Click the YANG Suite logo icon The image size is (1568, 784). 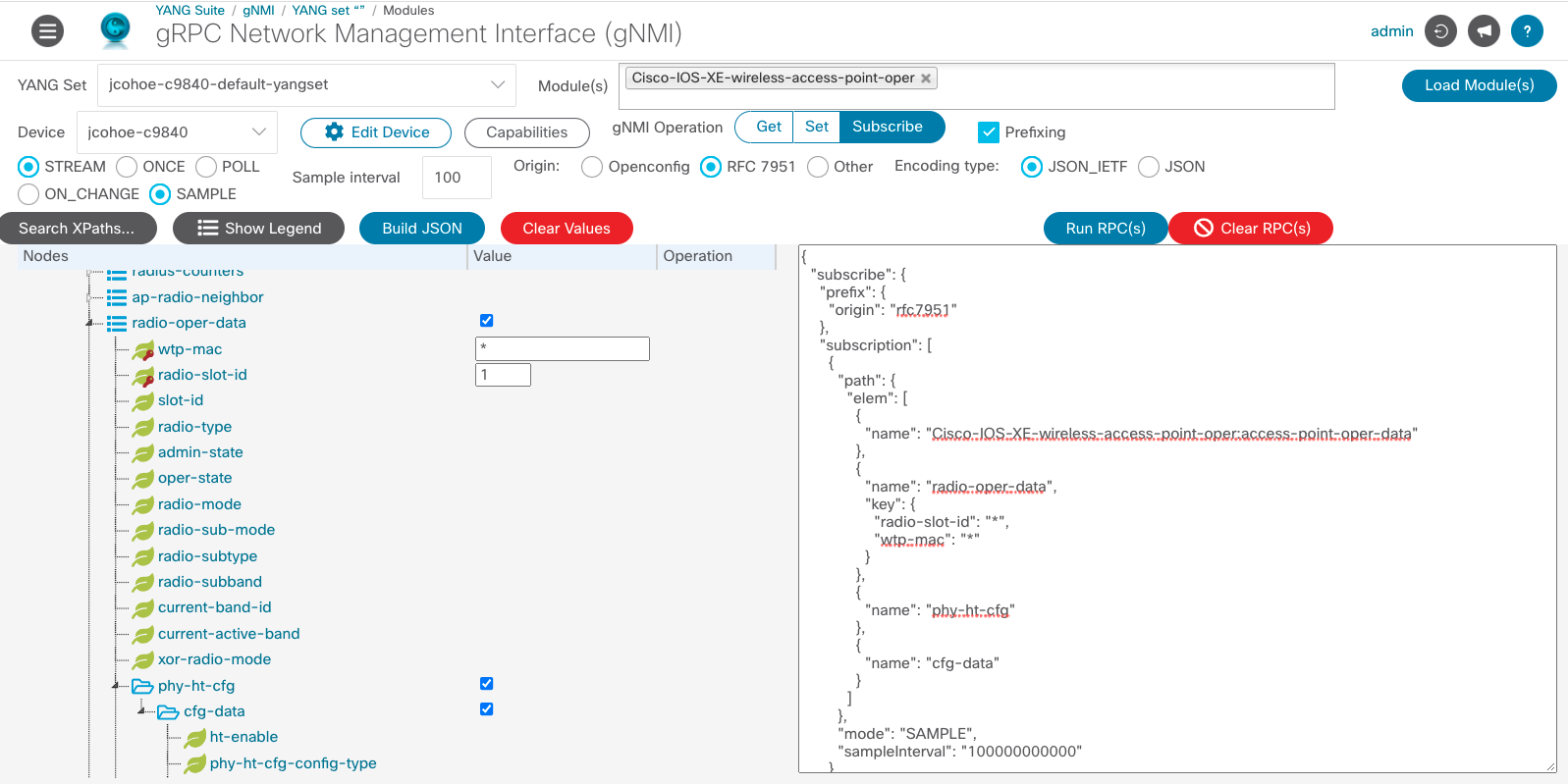click(115, 30)
